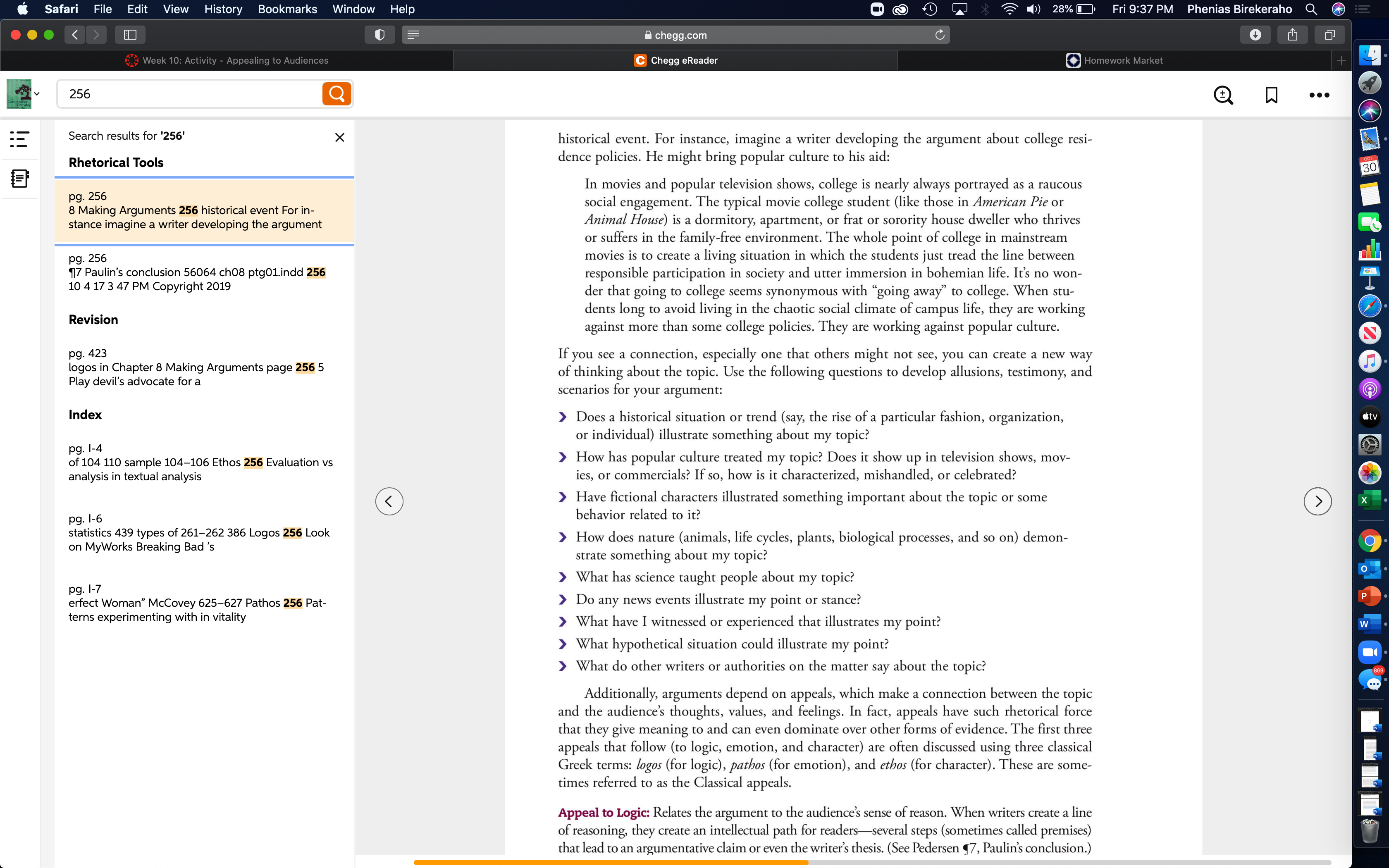Image resolution: width=1389 pixels, height=868 pixels.
Task: Click Safari back navigation button
Action: [74, 34]
